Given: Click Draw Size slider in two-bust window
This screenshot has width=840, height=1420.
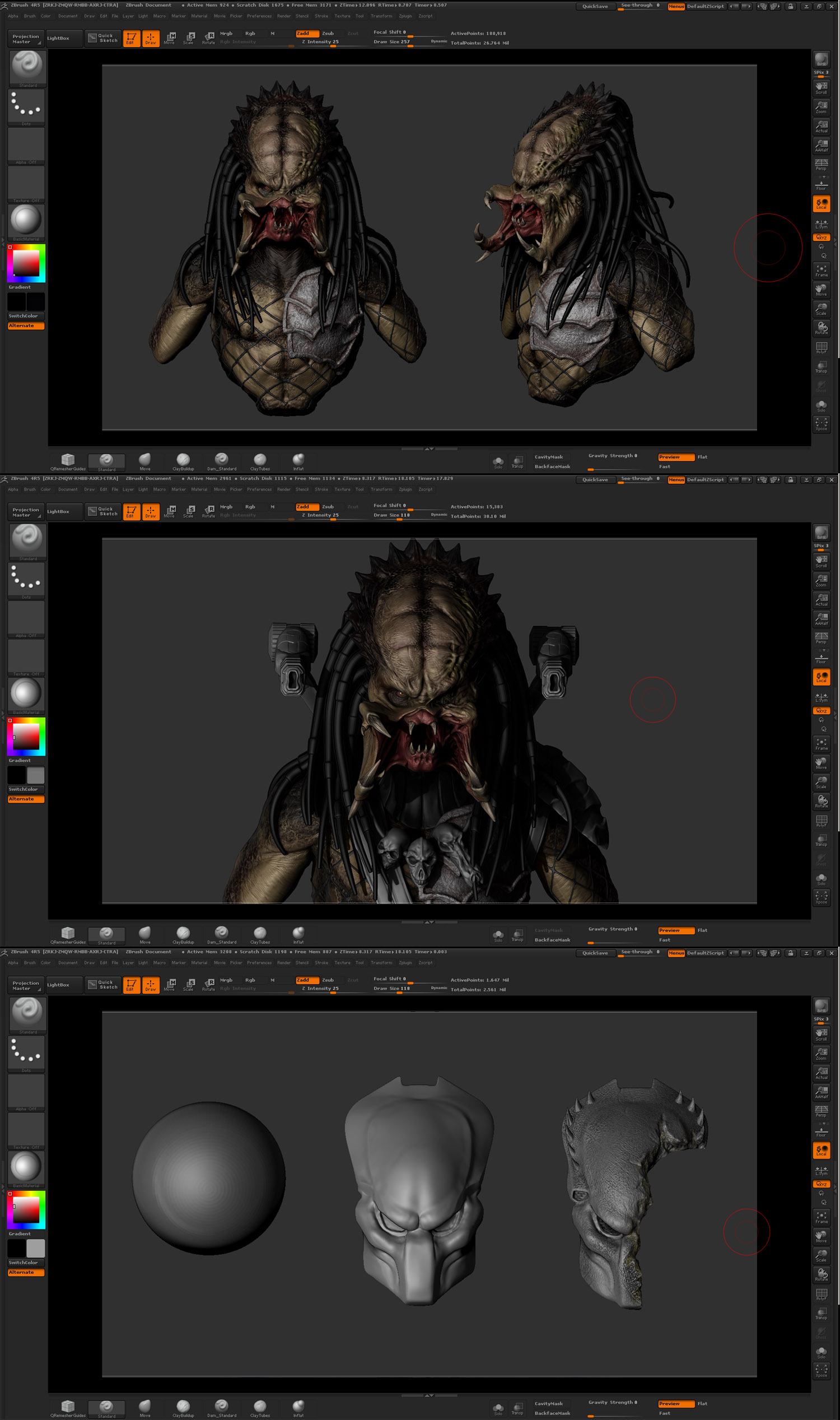Looking at the screenshot, I should tap(409, 42).
